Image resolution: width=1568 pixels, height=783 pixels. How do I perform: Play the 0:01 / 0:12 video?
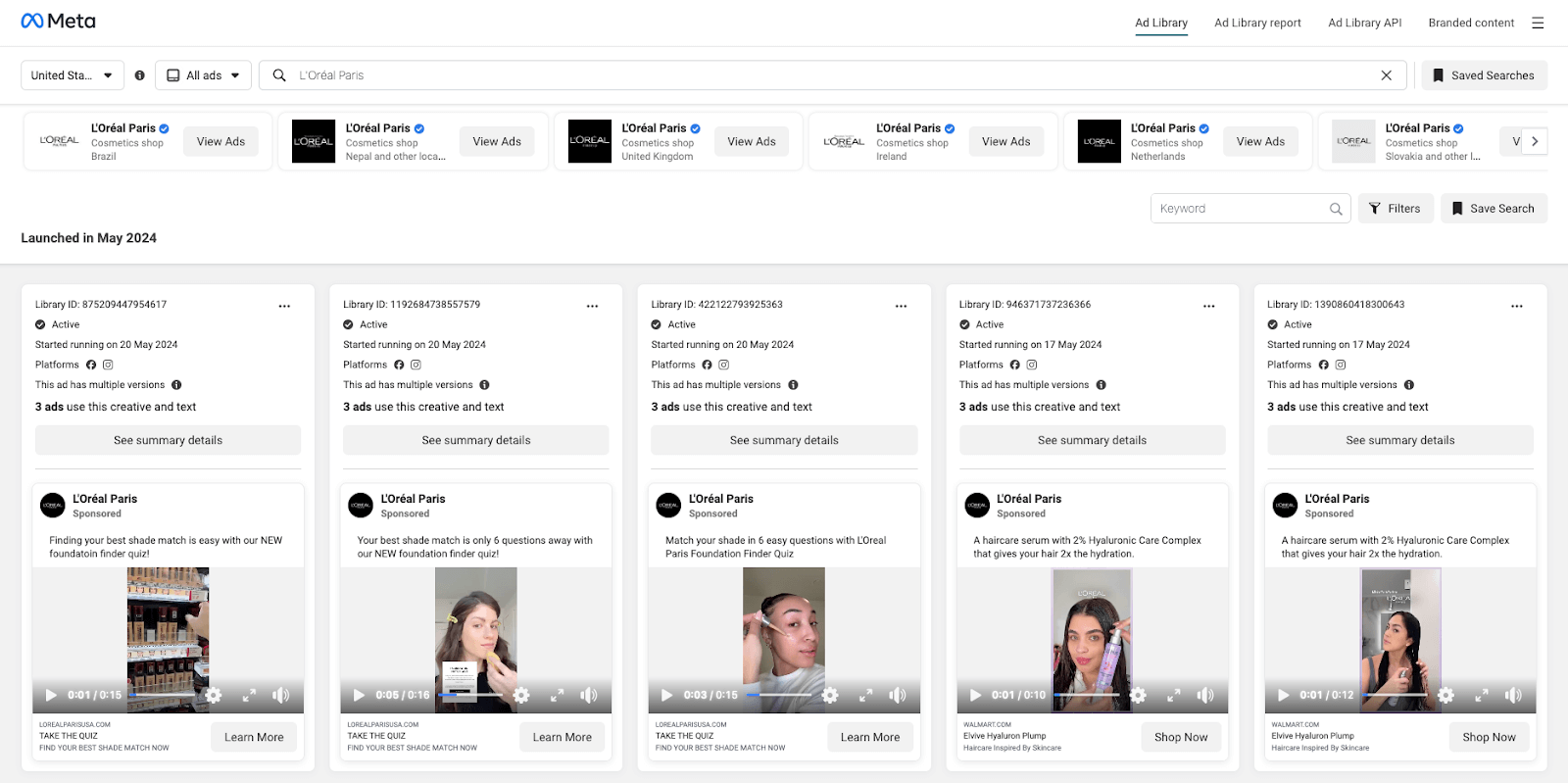pyautogui.click(x=1283, y=695)
